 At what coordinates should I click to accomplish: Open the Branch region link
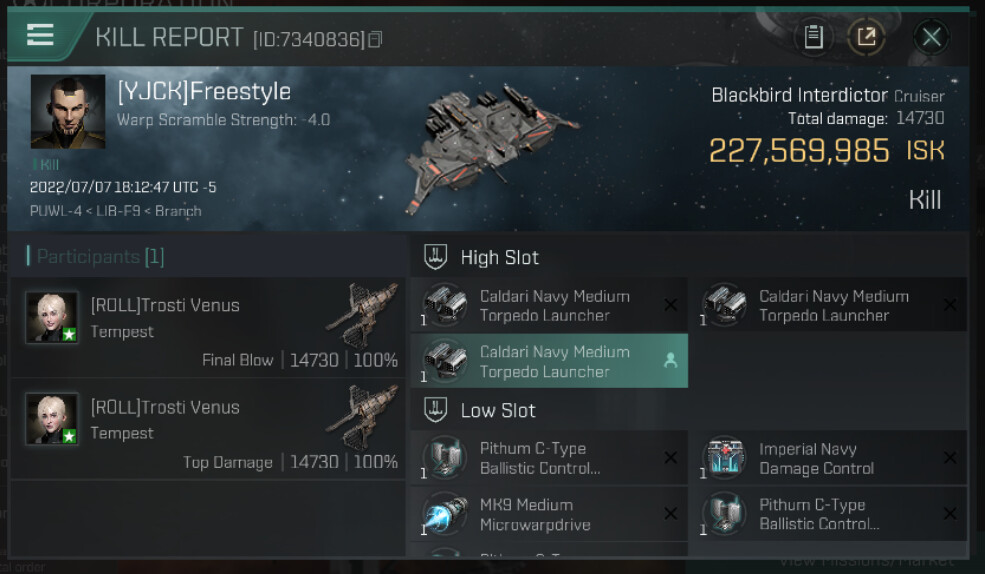pos(178,211)
